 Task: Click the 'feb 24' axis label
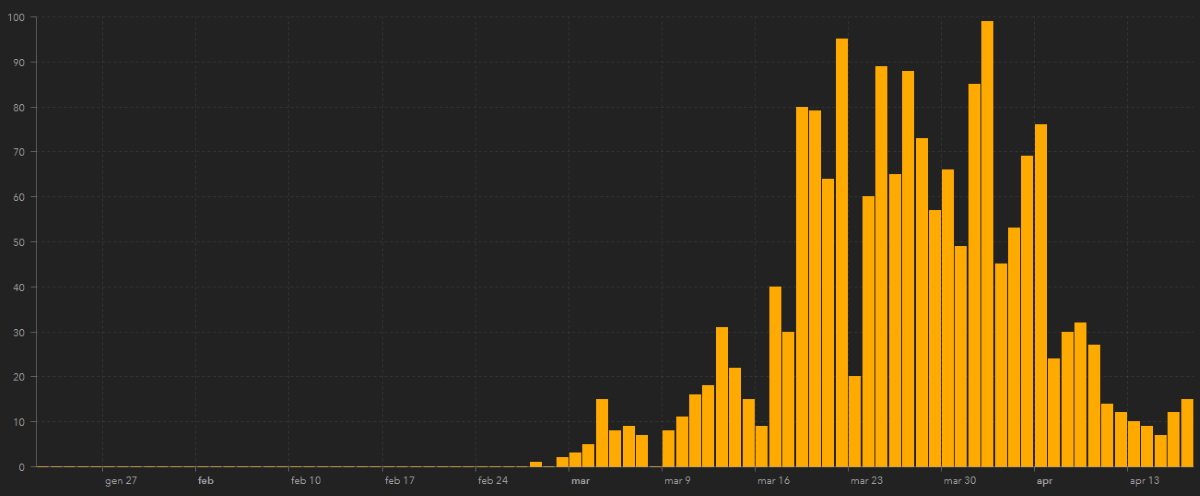click(493, 481)
